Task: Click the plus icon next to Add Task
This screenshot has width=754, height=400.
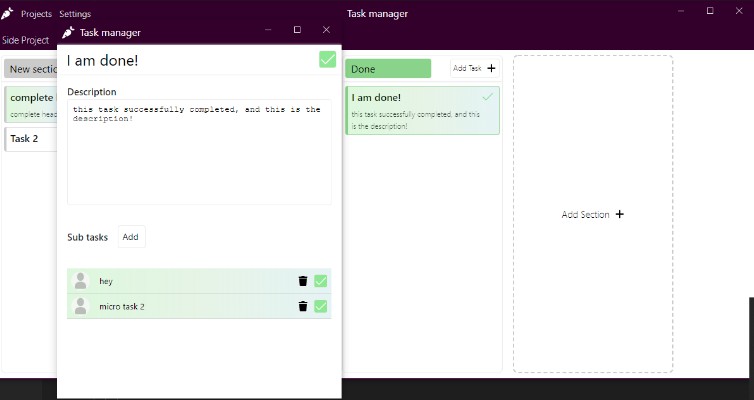Action: click(491, 68)
